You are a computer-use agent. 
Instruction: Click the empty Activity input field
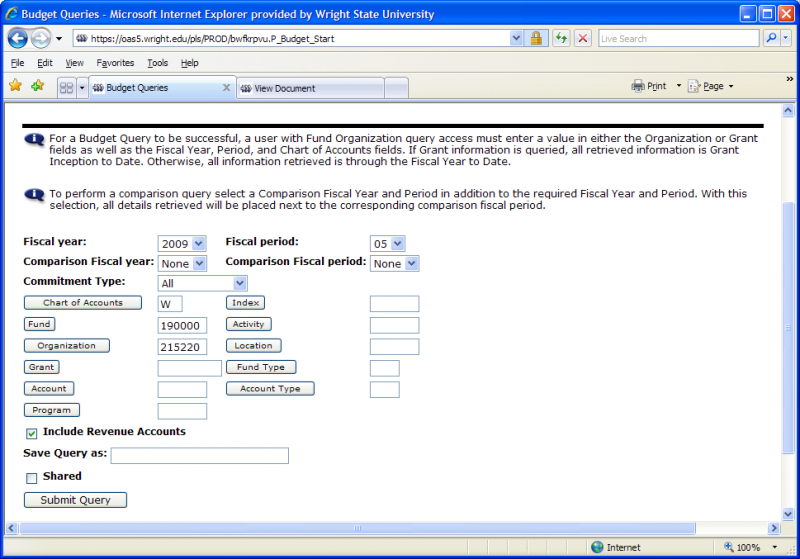coord(394,325)
